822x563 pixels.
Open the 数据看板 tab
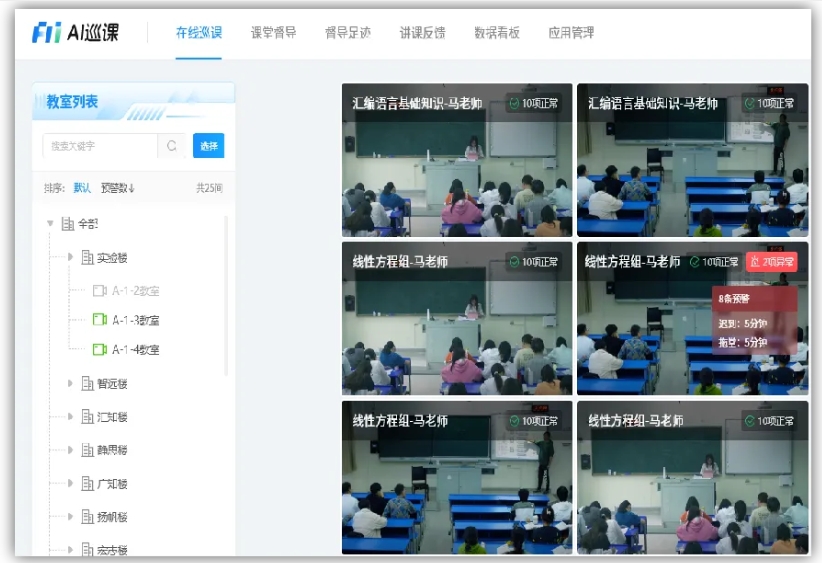pos(496,33)
